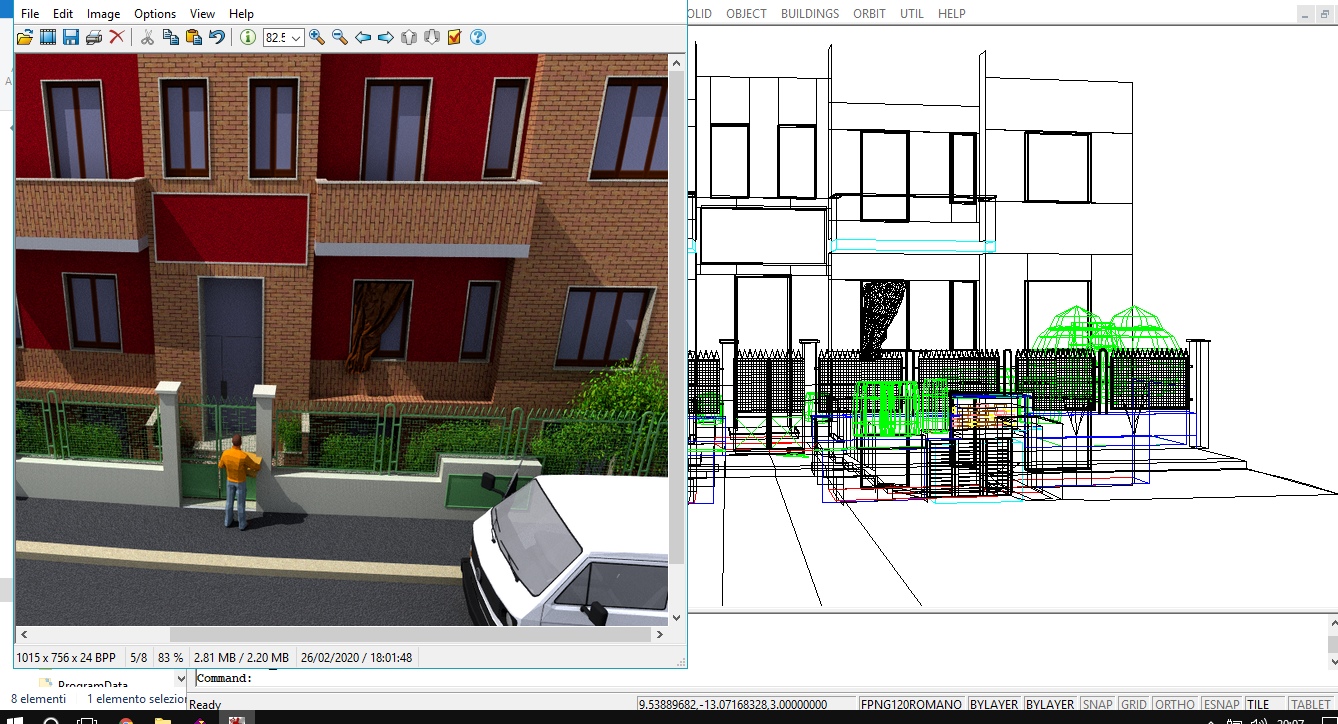Delete the file with the red X icon
This screenshot has height=724, width=1338.
click(117, 37)
